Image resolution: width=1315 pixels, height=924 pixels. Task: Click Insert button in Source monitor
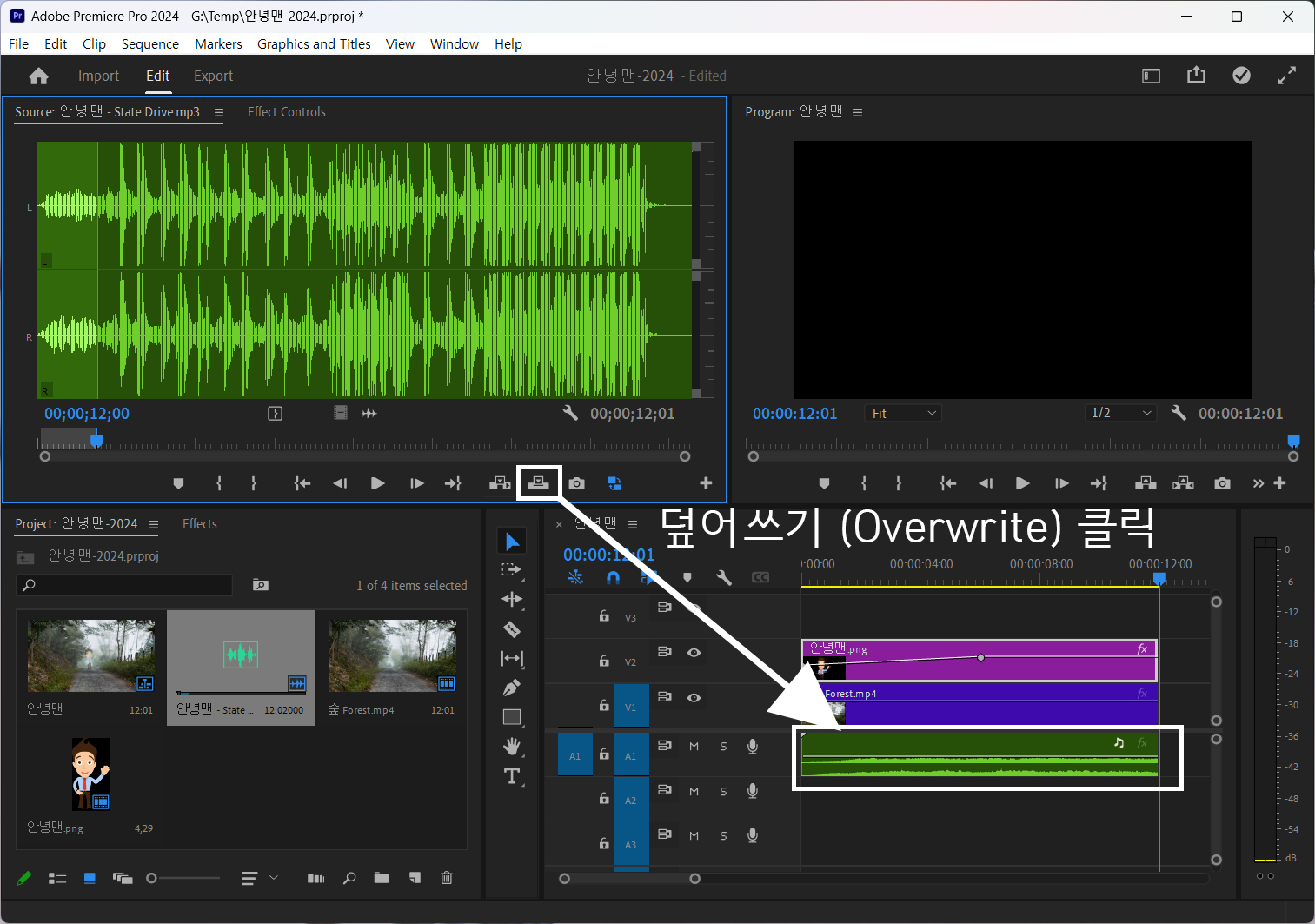[x=500, y=483]
